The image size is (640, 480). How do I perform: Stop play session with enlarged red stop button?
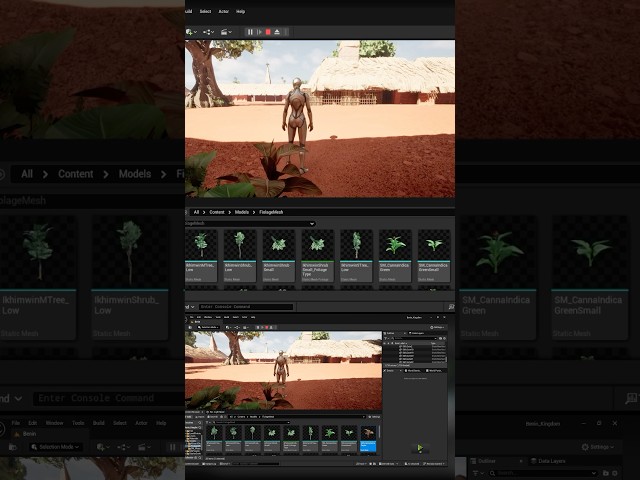click(268, 32)
